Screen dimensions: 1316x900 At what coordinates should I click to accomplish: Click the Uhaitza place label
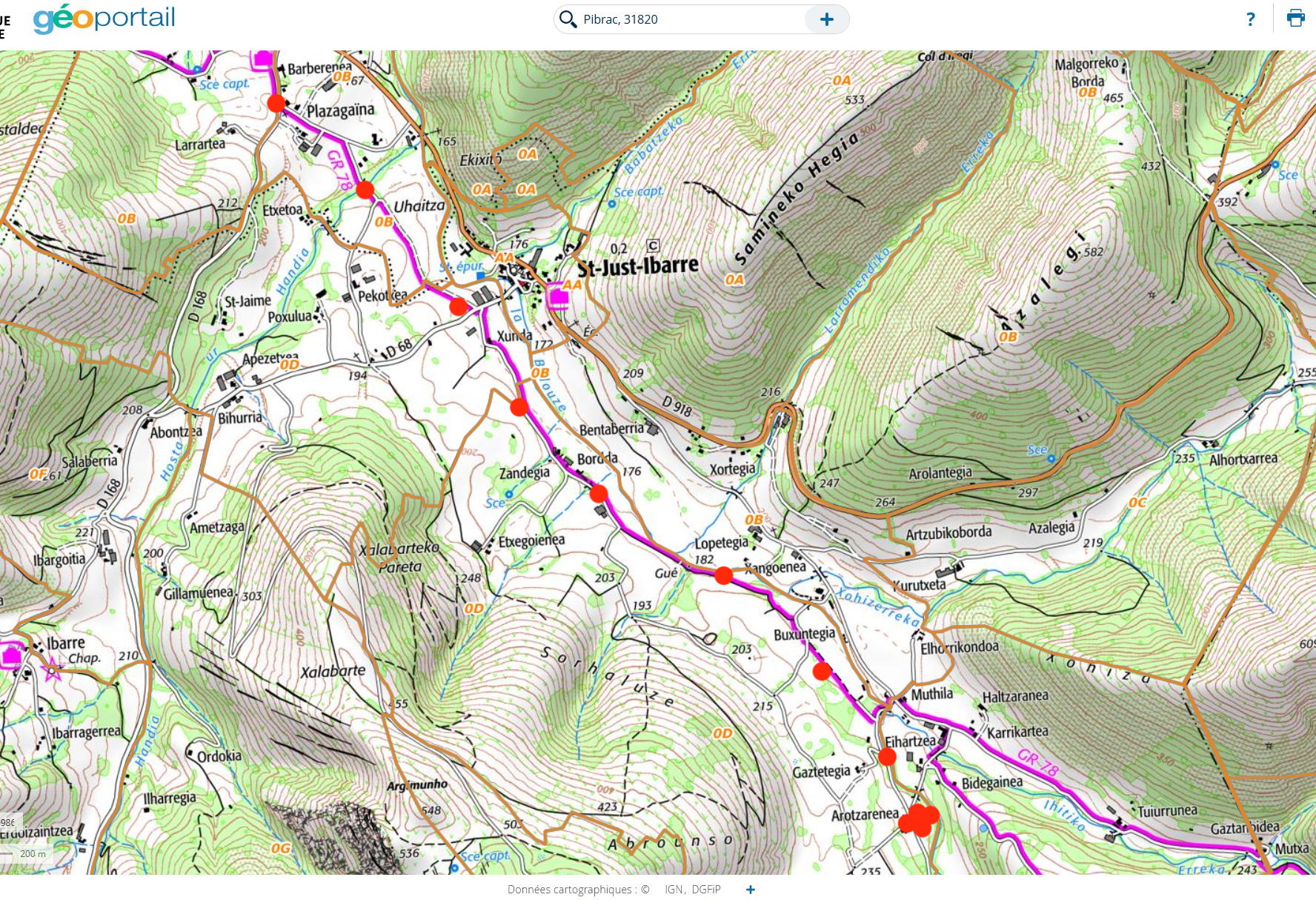tap(419, 206)
